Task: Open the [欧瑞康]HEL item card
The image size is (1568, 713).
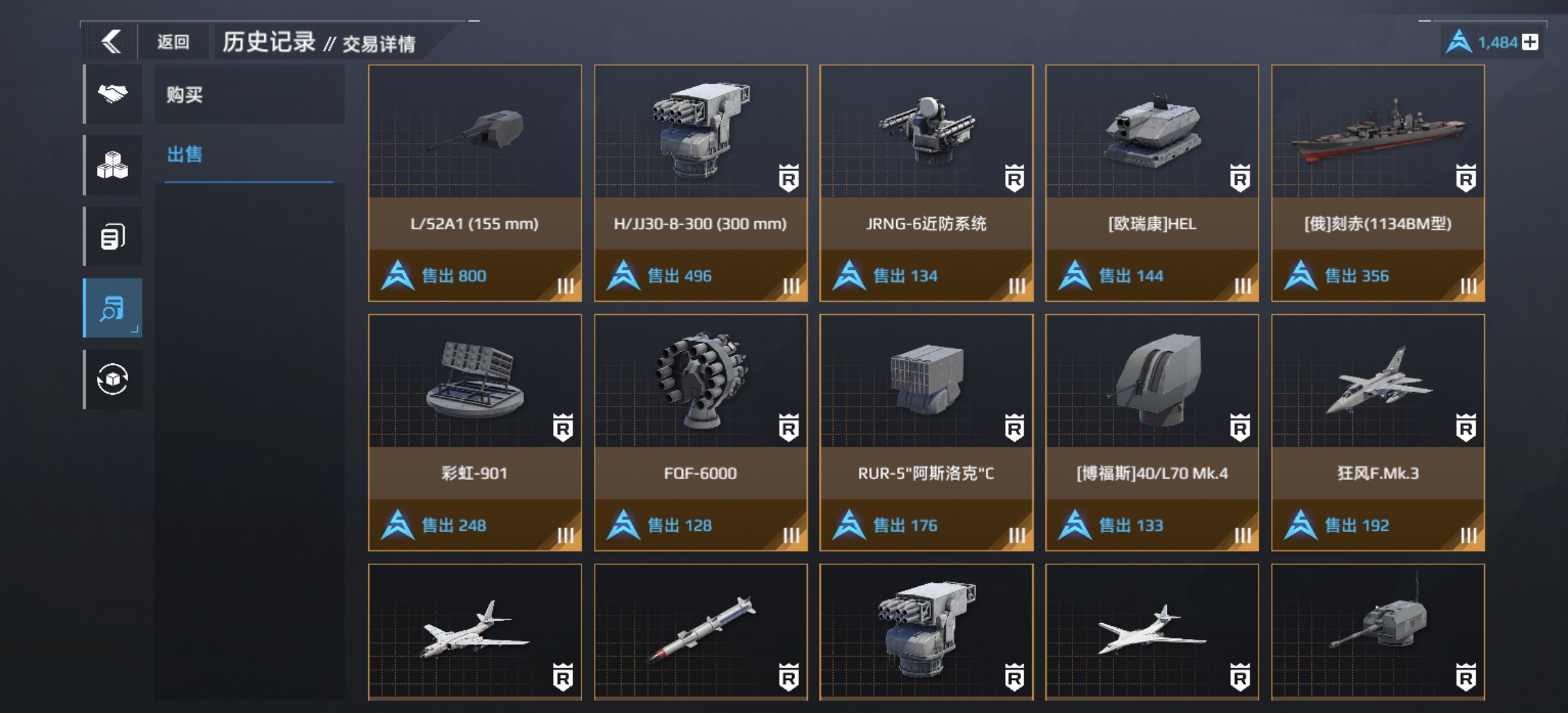Action: [1152, 183]
